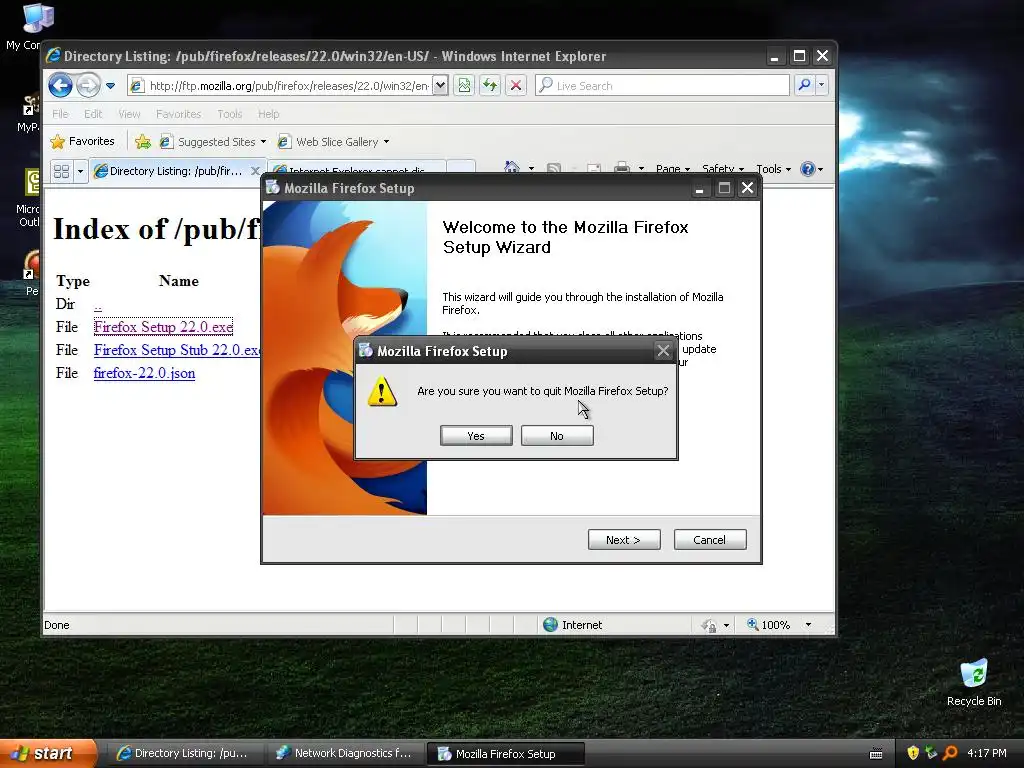Open the Page dropdown in command bar
The width and height of the screenshot is (1024, 768).
point(673,168)
